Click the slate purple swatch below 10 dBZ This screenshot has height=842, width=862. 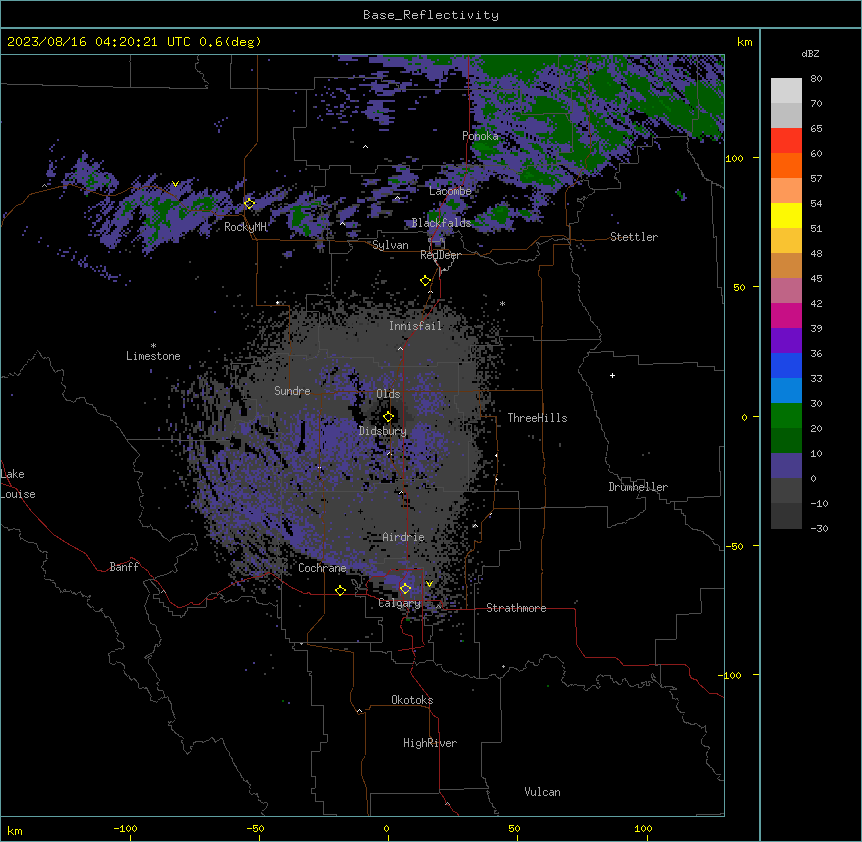pyautogui.click(x=786, y=466)
